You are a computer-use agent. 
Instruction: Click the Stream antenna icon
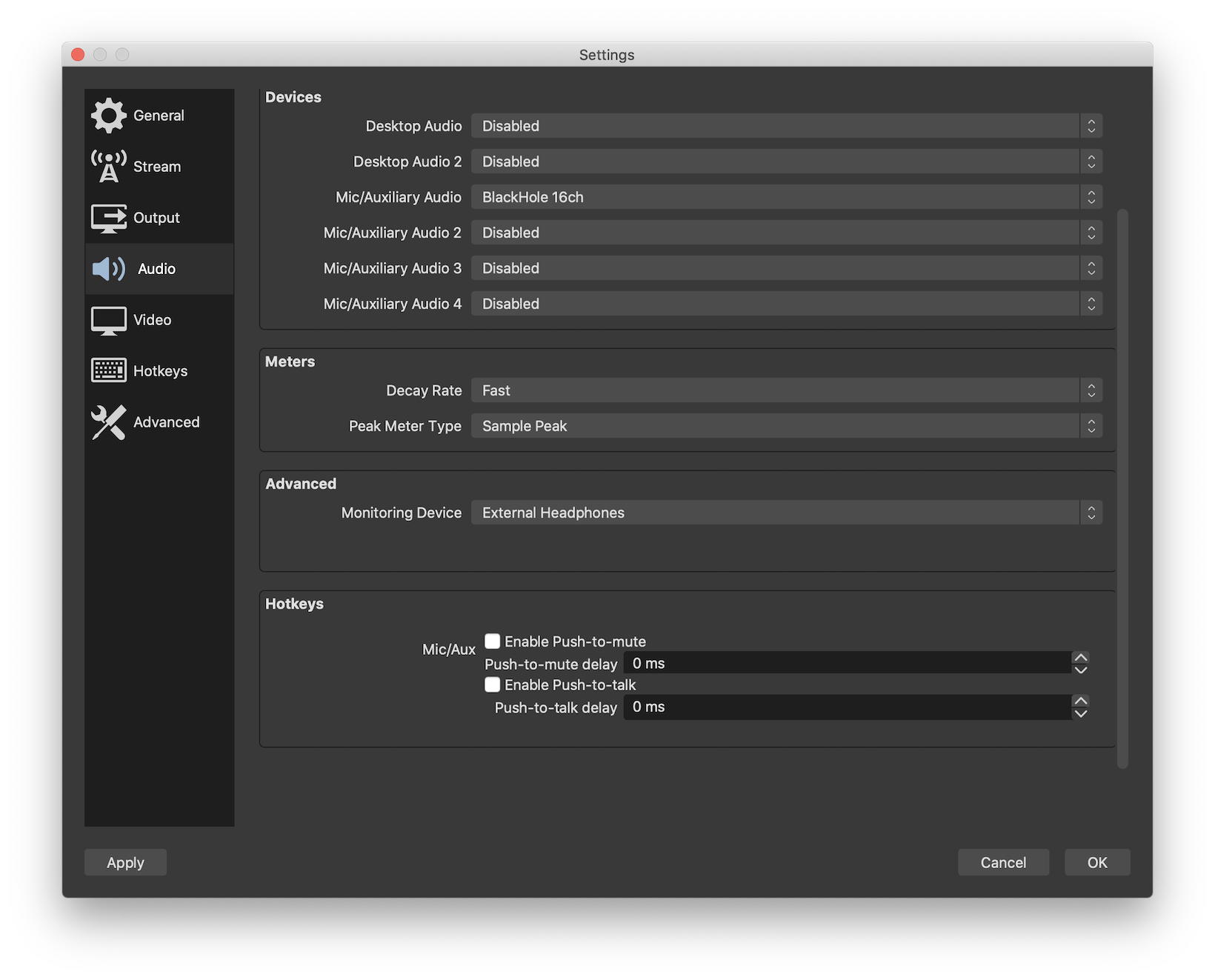pos(109,167)
